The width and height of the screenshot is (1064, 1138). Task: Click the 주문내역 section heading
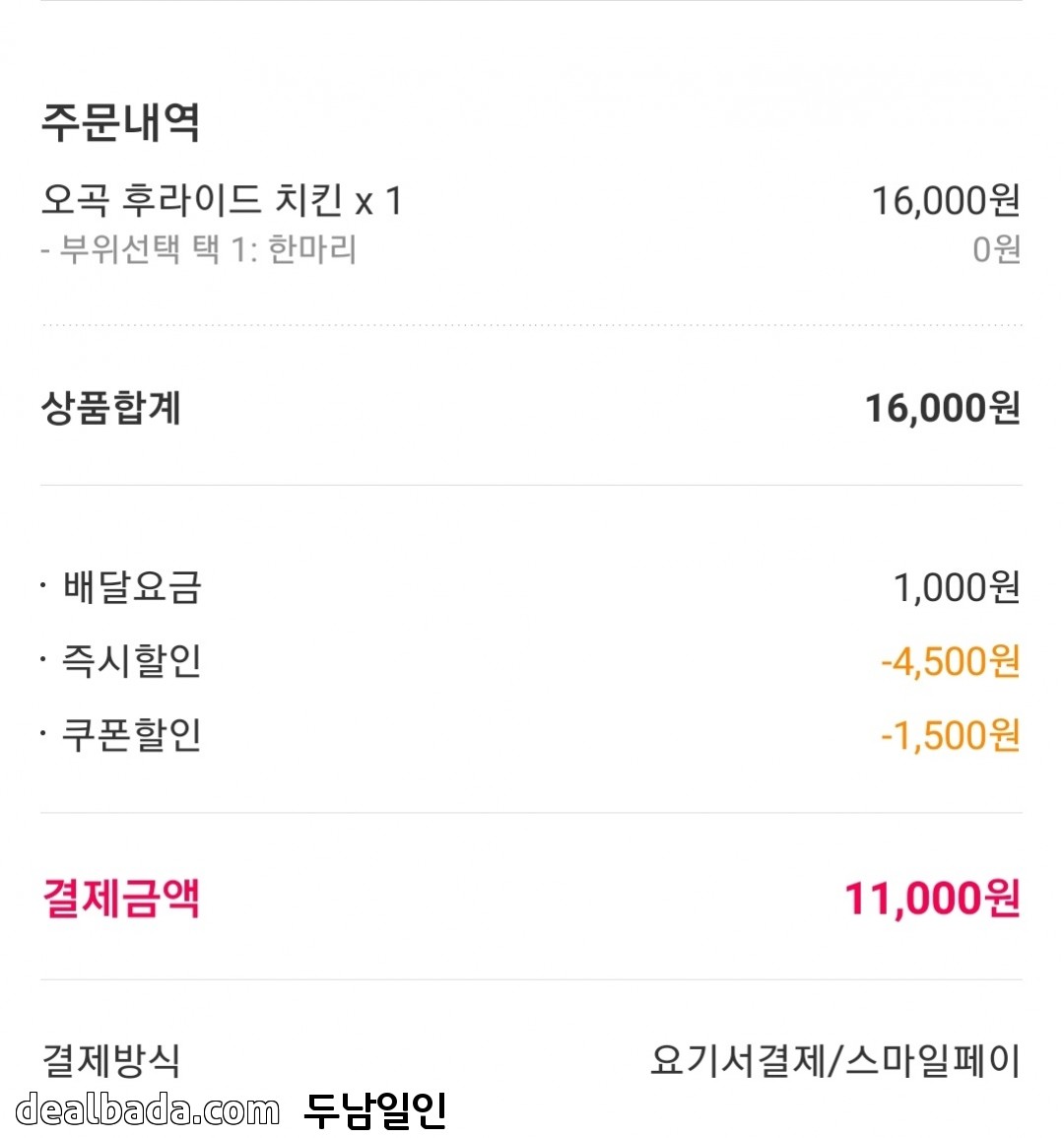coord(120,122)
